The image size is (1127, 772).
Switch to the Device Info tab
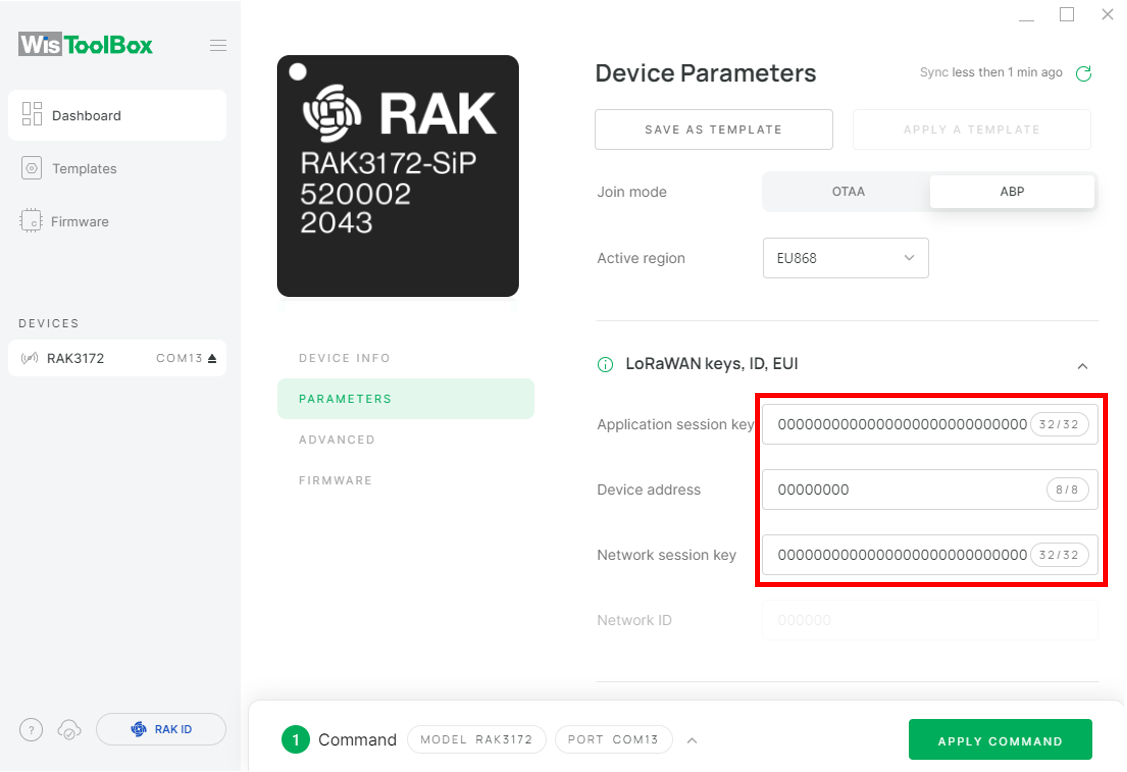point(345,358)
